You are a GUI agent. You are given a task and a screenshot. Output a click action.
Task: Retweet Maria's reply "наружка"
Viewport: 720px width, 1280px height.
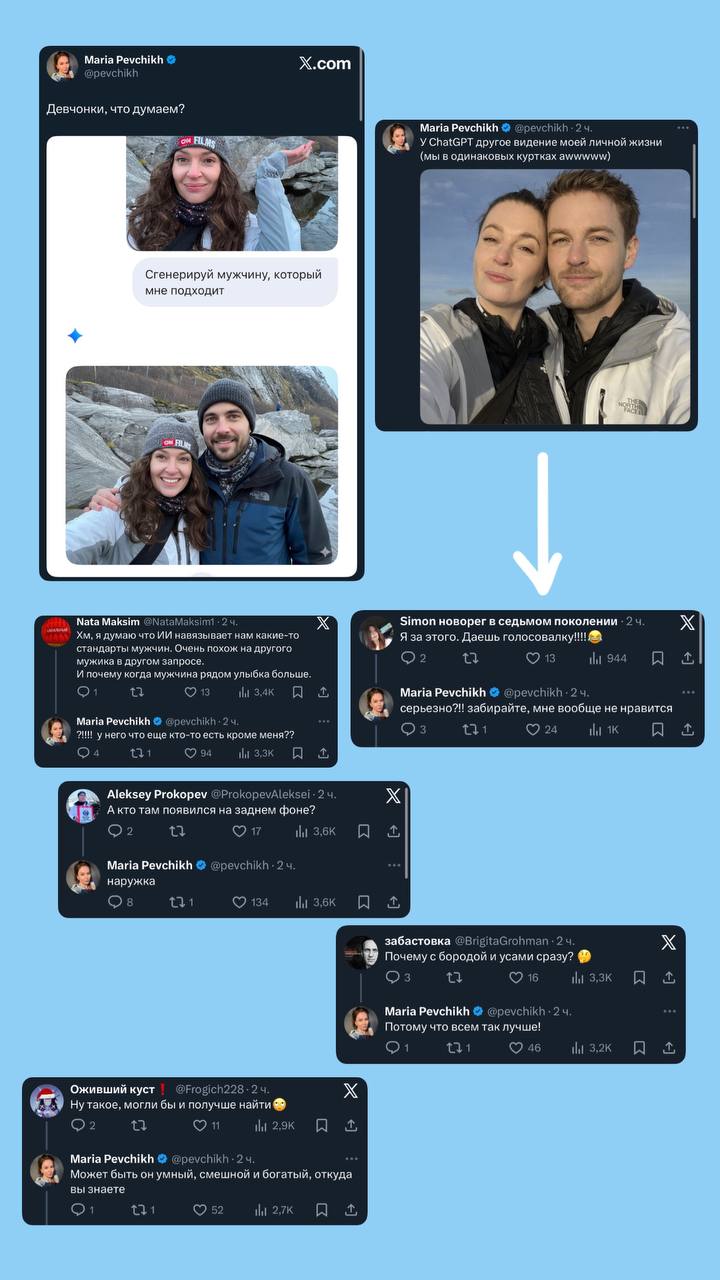(x=176, y=902)
